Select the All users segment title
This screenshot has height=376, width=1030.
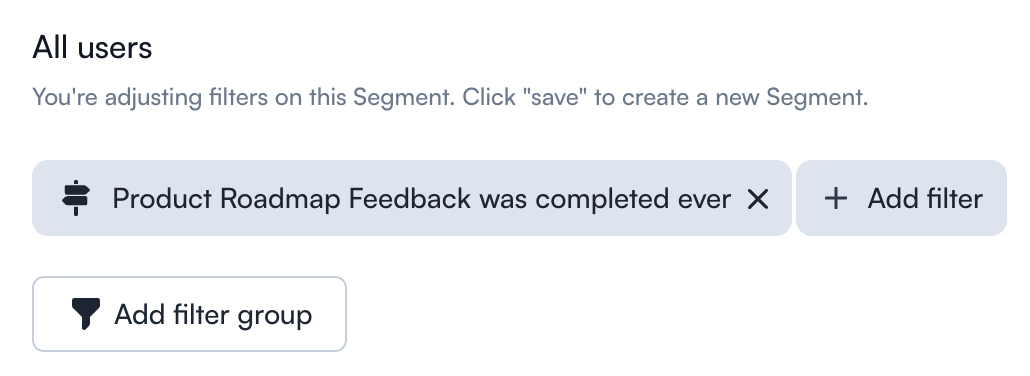coord(92,47)
